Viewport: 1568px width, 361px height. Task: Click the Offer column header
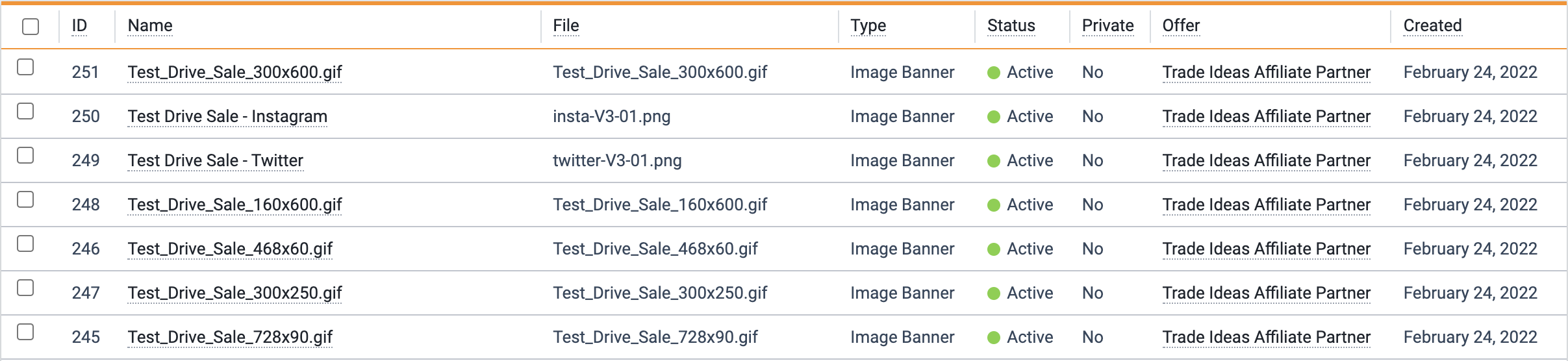pyautogui.click(x=1181, y=25)
